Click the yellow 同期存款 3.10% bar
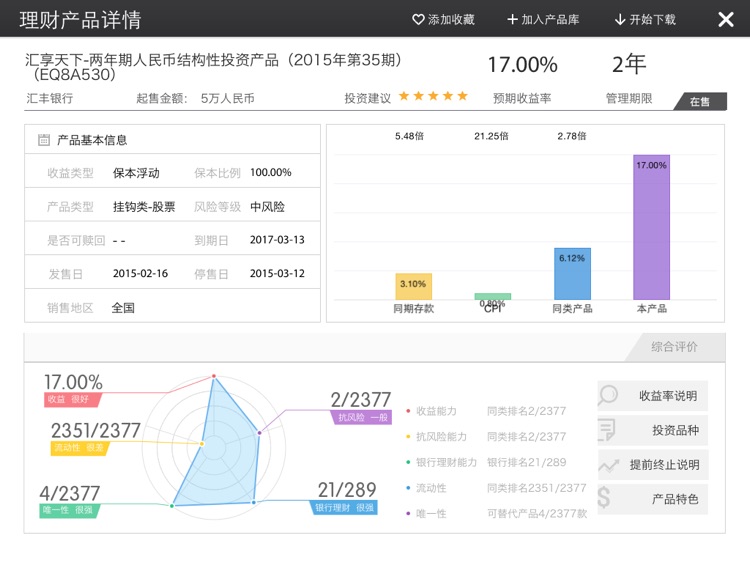This screenshot has width=750, height=563. (x=413, y=287)
